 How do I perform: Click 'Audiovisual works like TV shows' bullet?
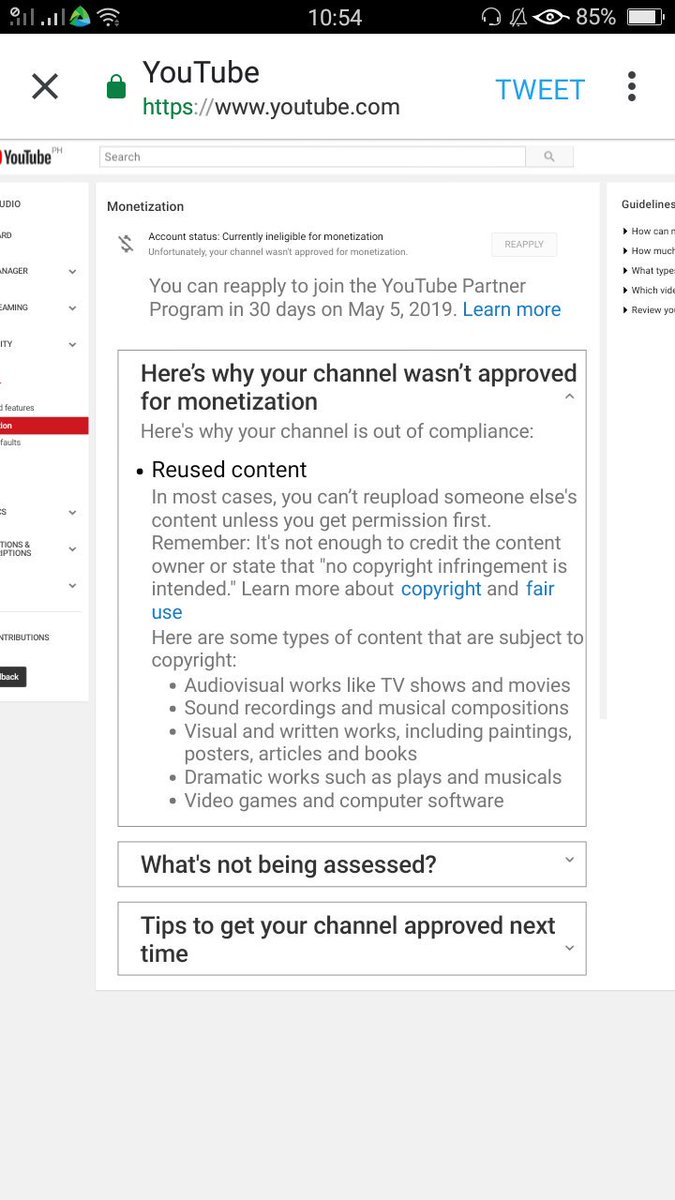click(377, 685)
